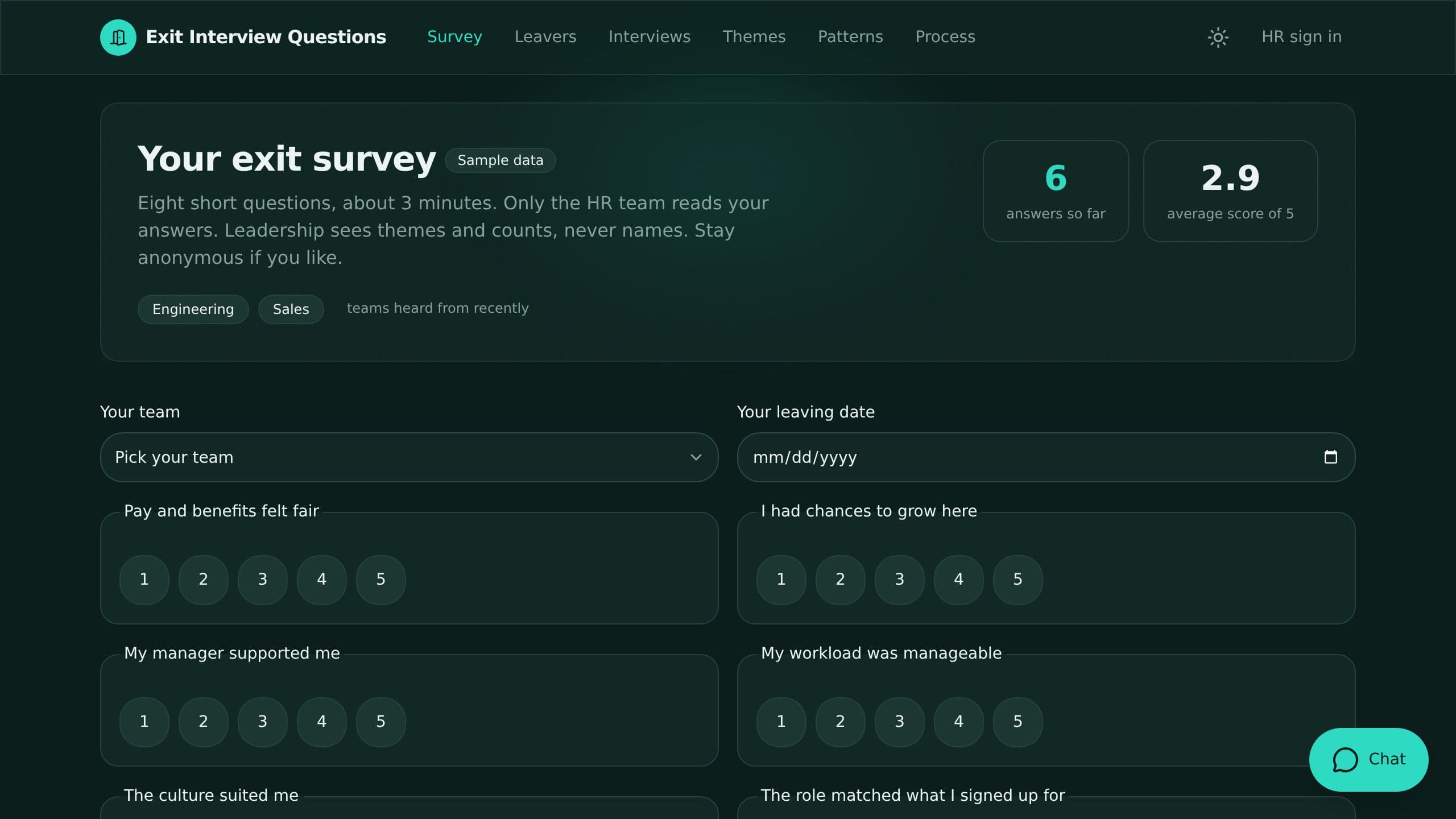The image size is (1456, 819).
Task: Rate manager support as 5
Action: click(381, 722)
